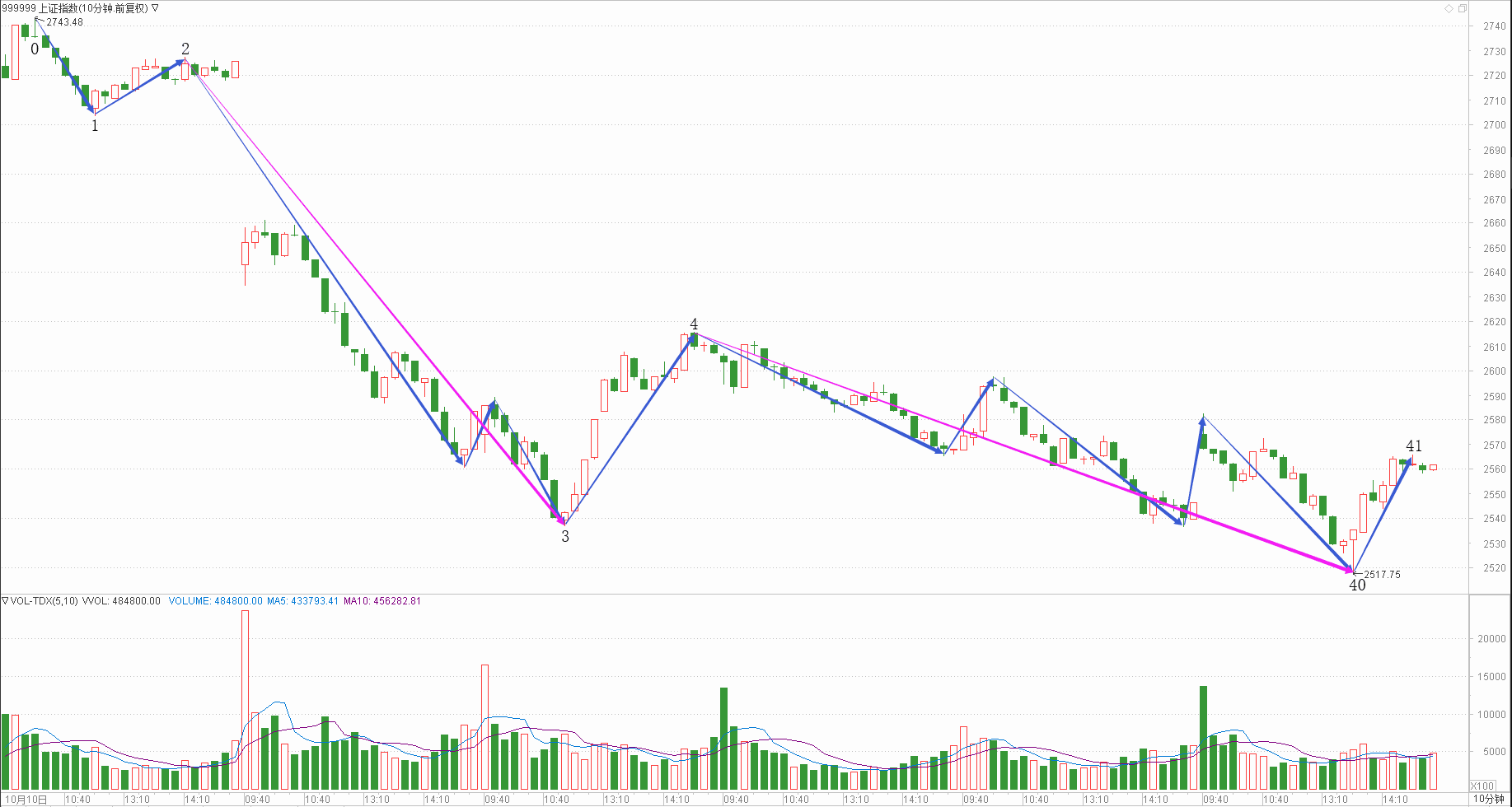The width and height of the screenshot is (1512, 807).
Task: Click the VOLUME: 484800.00 indicator label
Action: coord(215,601)
